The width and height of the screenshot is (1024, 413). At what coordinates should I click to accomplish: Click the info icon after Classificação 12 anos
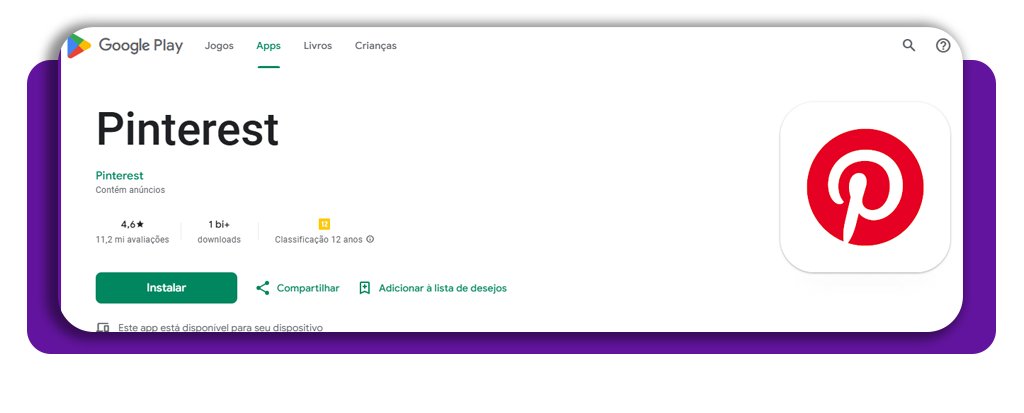pos(370,240)
